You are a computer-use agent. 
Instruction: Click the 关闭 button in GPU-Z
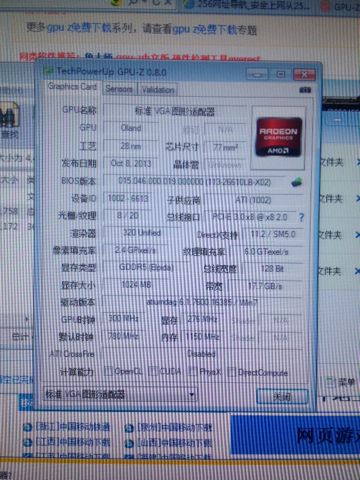tap(282, 397)
